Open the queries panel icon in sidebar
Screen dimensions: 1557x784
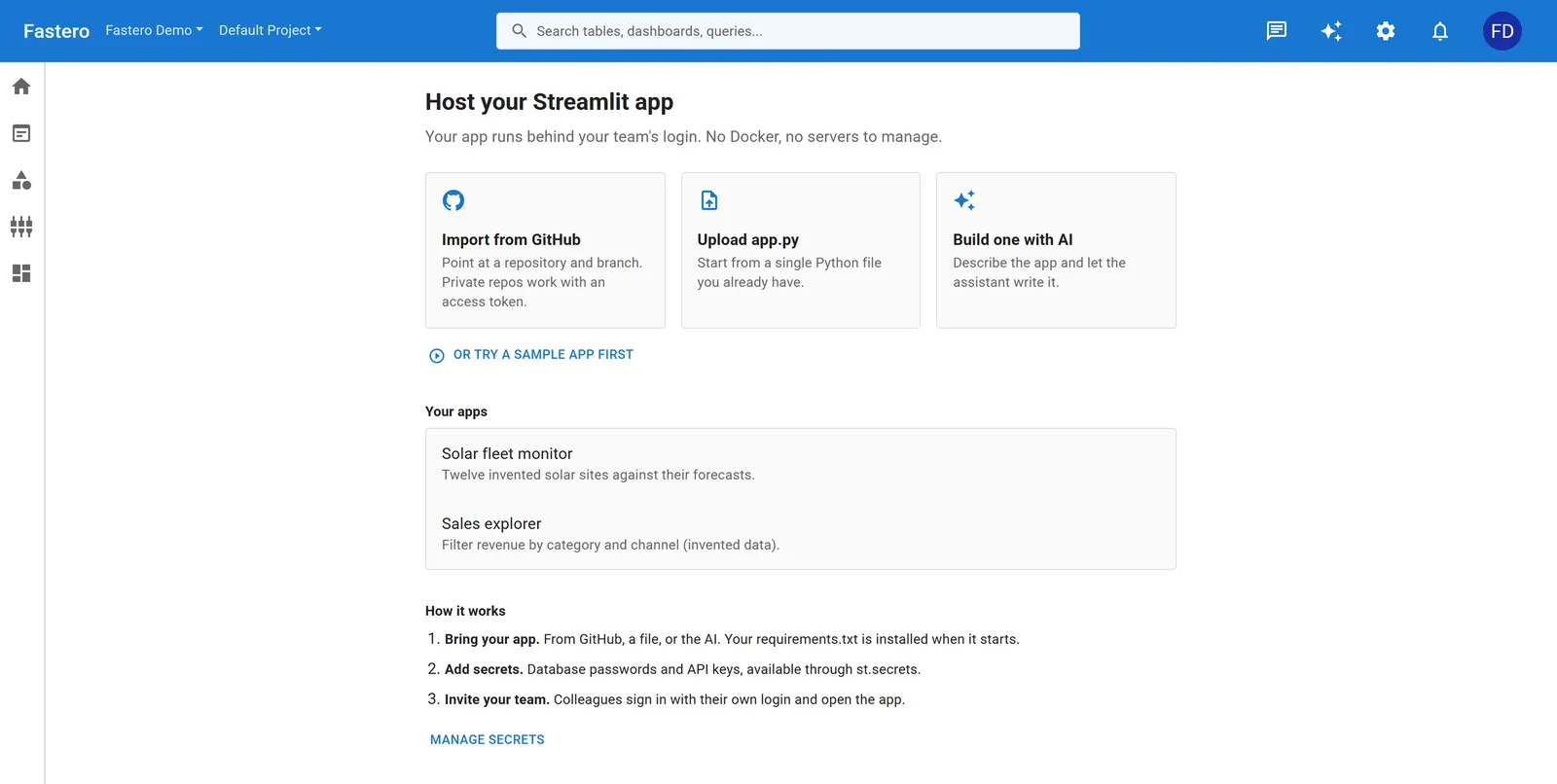pyautogui.click(x=21, y=133)
